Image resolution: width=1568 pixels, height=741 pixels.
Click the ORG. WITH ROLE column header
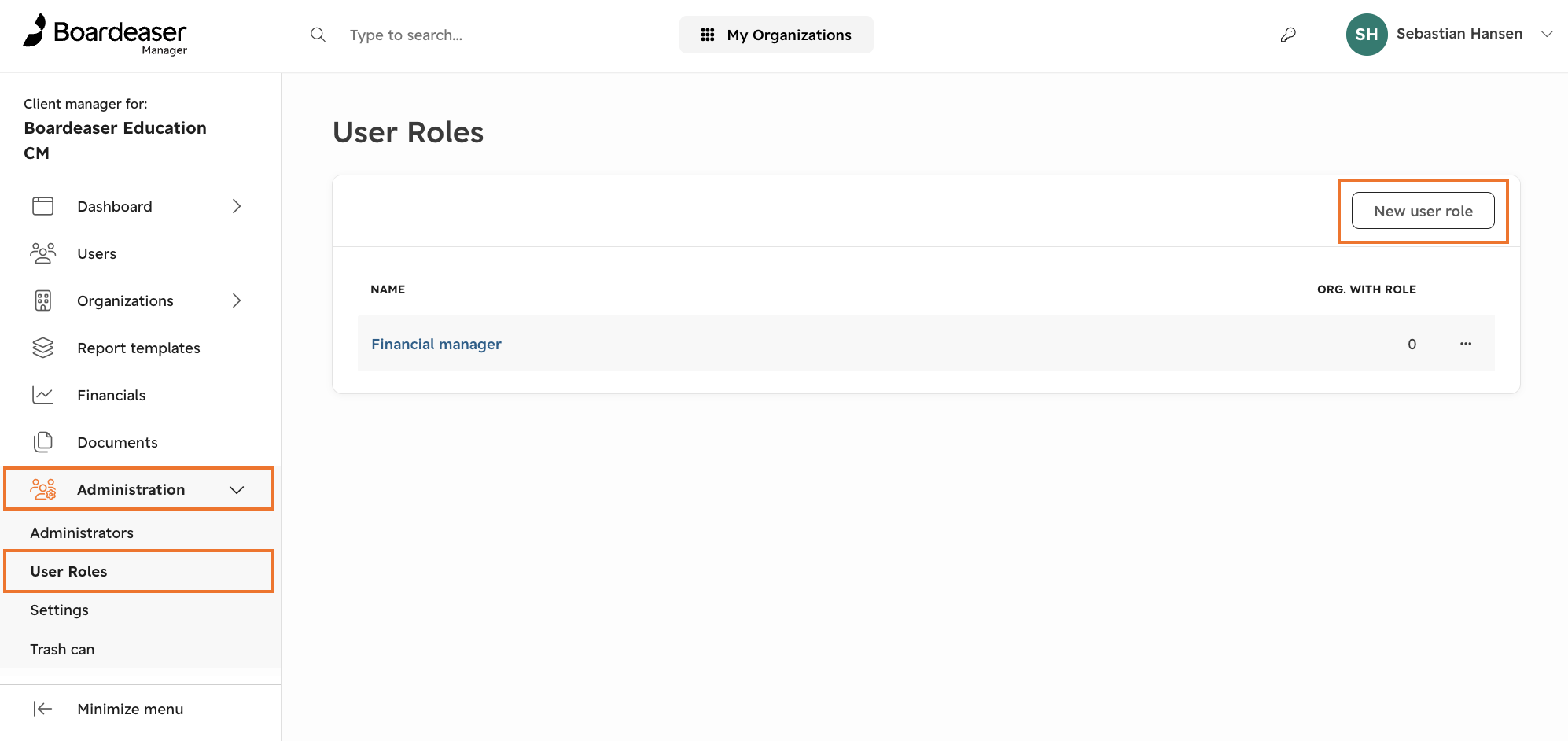tap(1367, 289)
